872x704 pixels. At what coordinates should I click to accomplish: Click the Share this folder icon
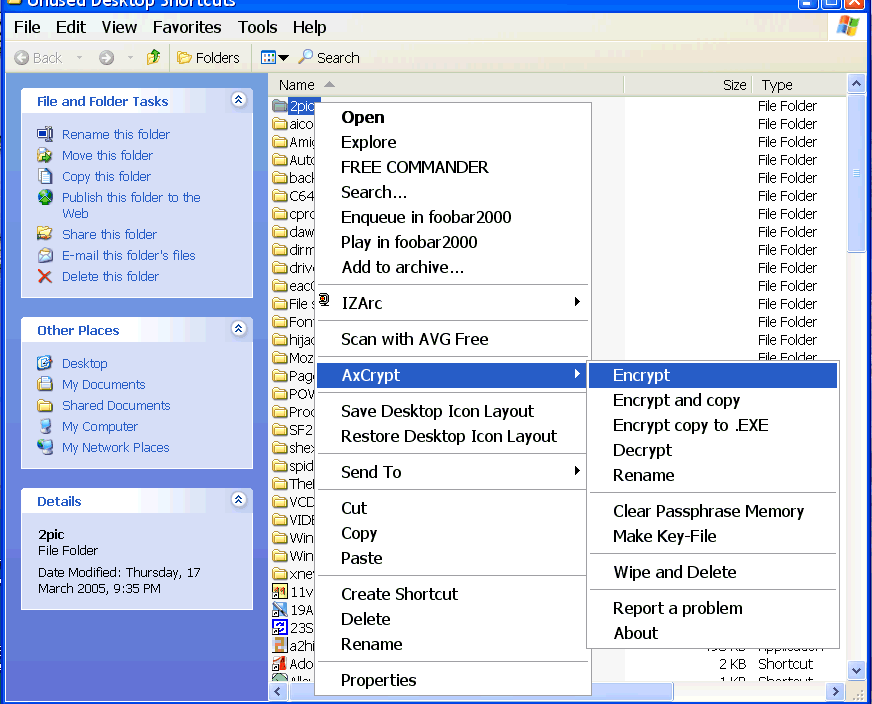point(45,234)
